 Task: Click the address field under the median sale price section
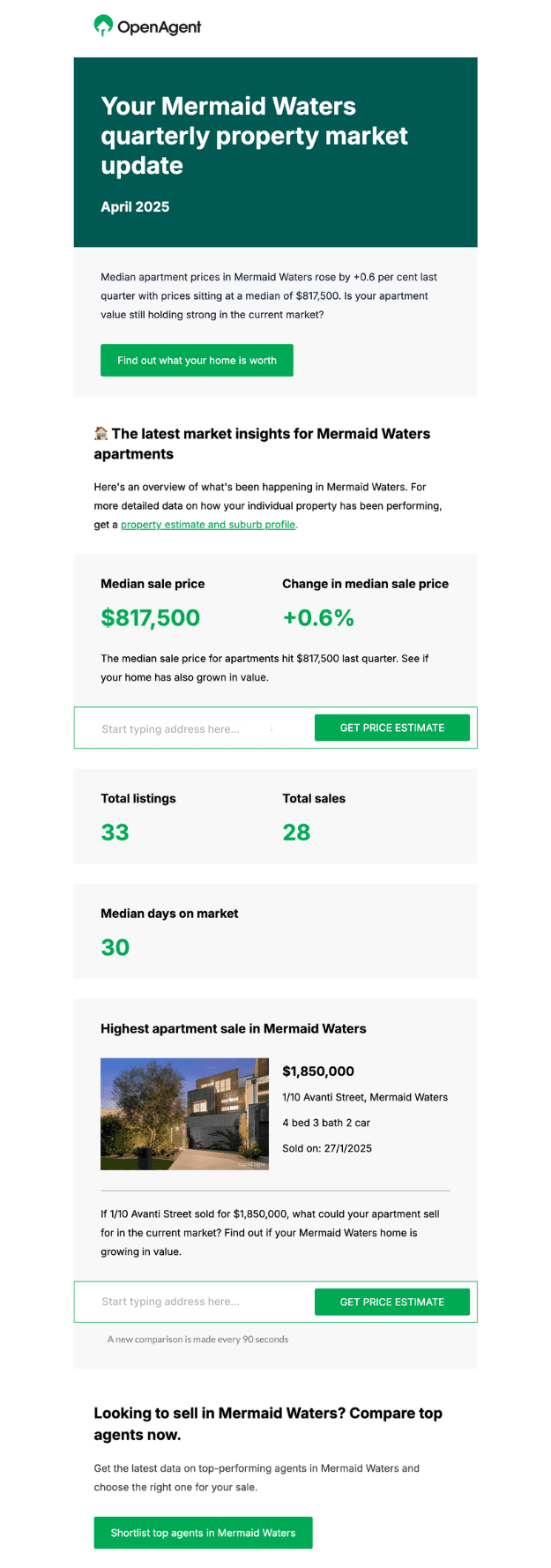pyautogui.click(x=194, y=728)
